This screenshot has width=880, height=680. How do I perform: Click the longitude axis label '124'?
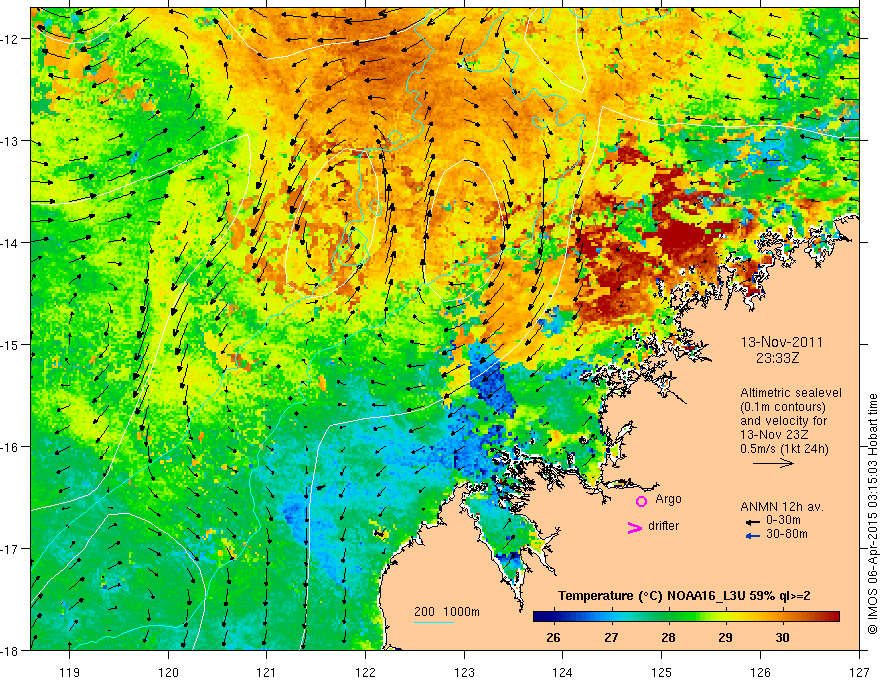tap(563, 672)
